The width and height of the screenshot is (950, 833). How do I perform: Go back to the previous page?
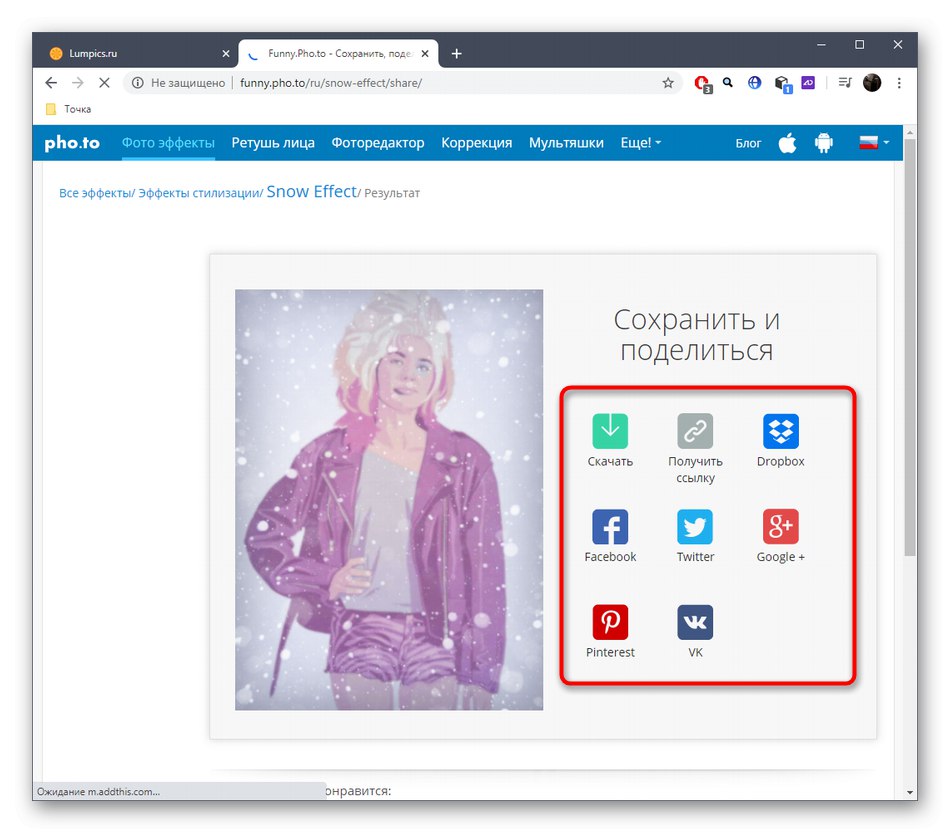(51, 82)
